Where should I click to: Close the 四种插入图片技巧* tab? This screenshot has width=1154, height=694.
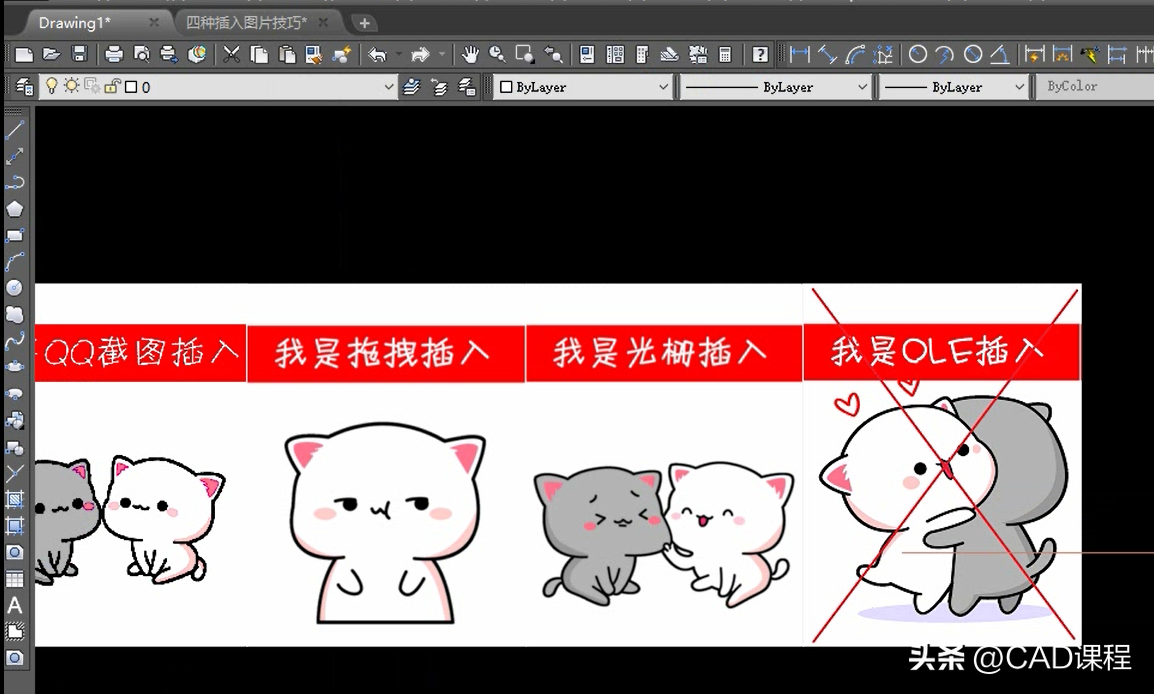[323, 23]
